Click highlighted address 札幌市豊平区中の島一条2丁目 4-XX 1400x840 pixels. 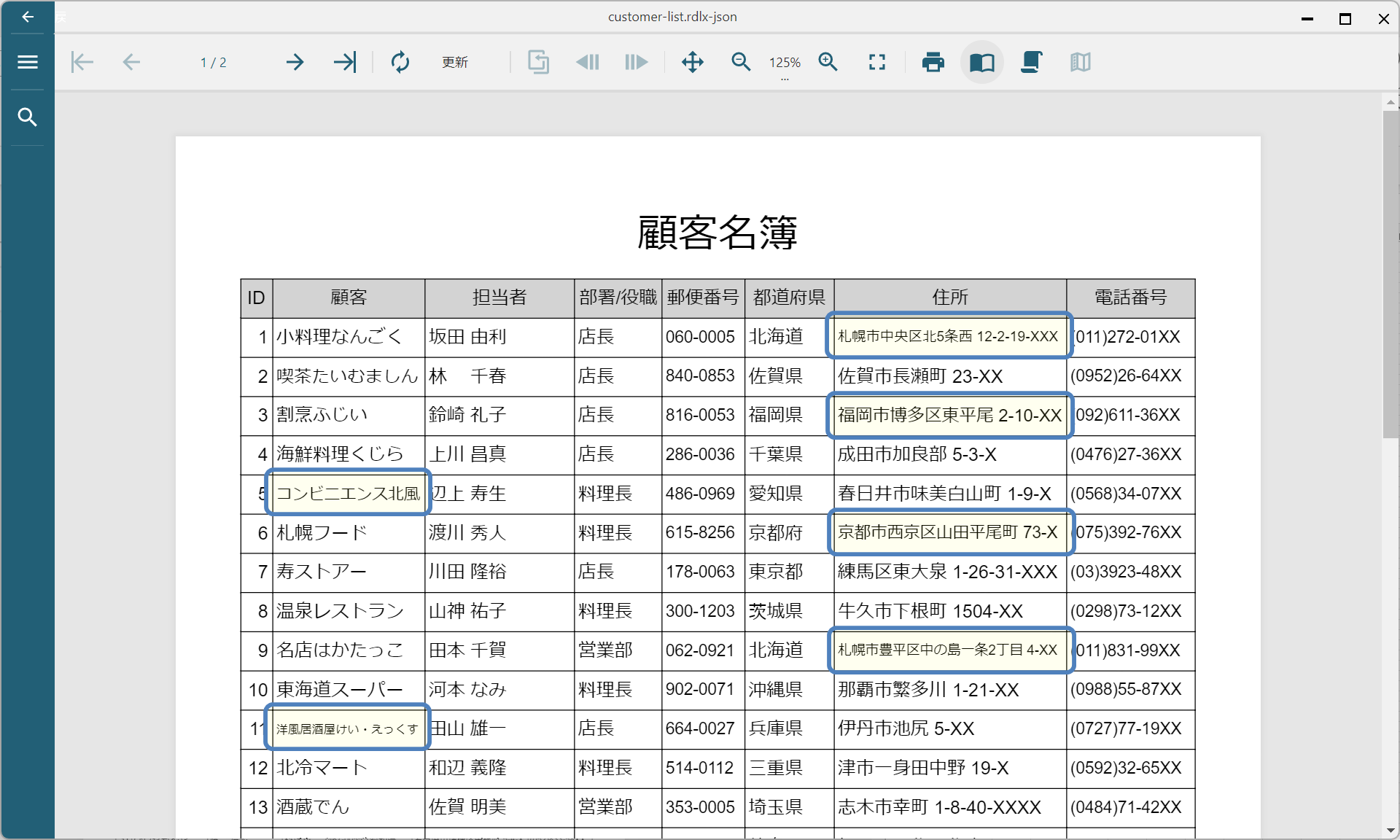949,650
